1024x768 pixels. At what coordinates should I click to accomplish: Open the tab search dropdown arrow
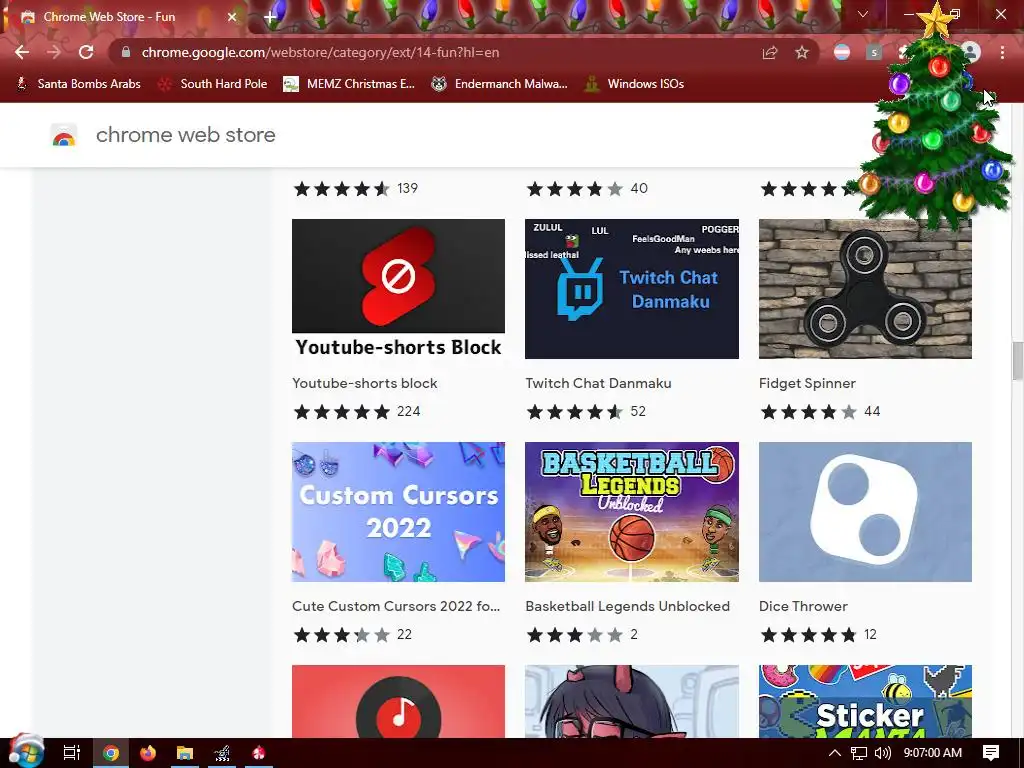point(863,14)
